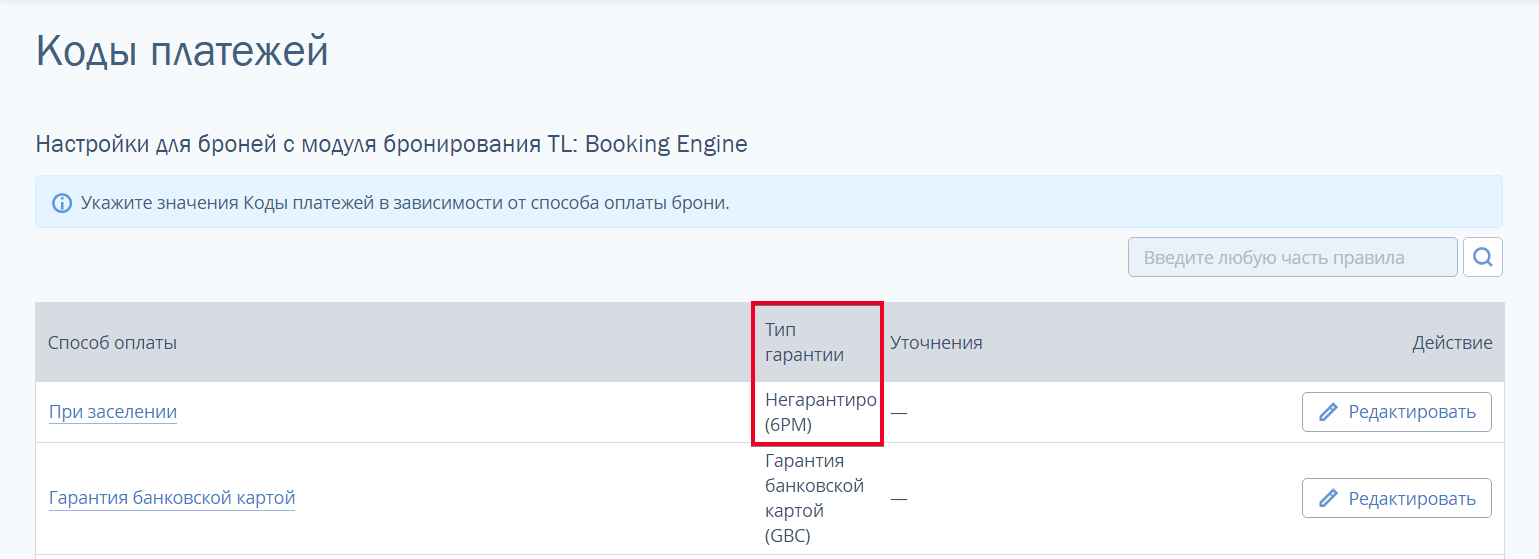Edit the 'Гарантия банковской картой' row
The height and width of the screenshot is (559, 1539).
coord(1396,498)
